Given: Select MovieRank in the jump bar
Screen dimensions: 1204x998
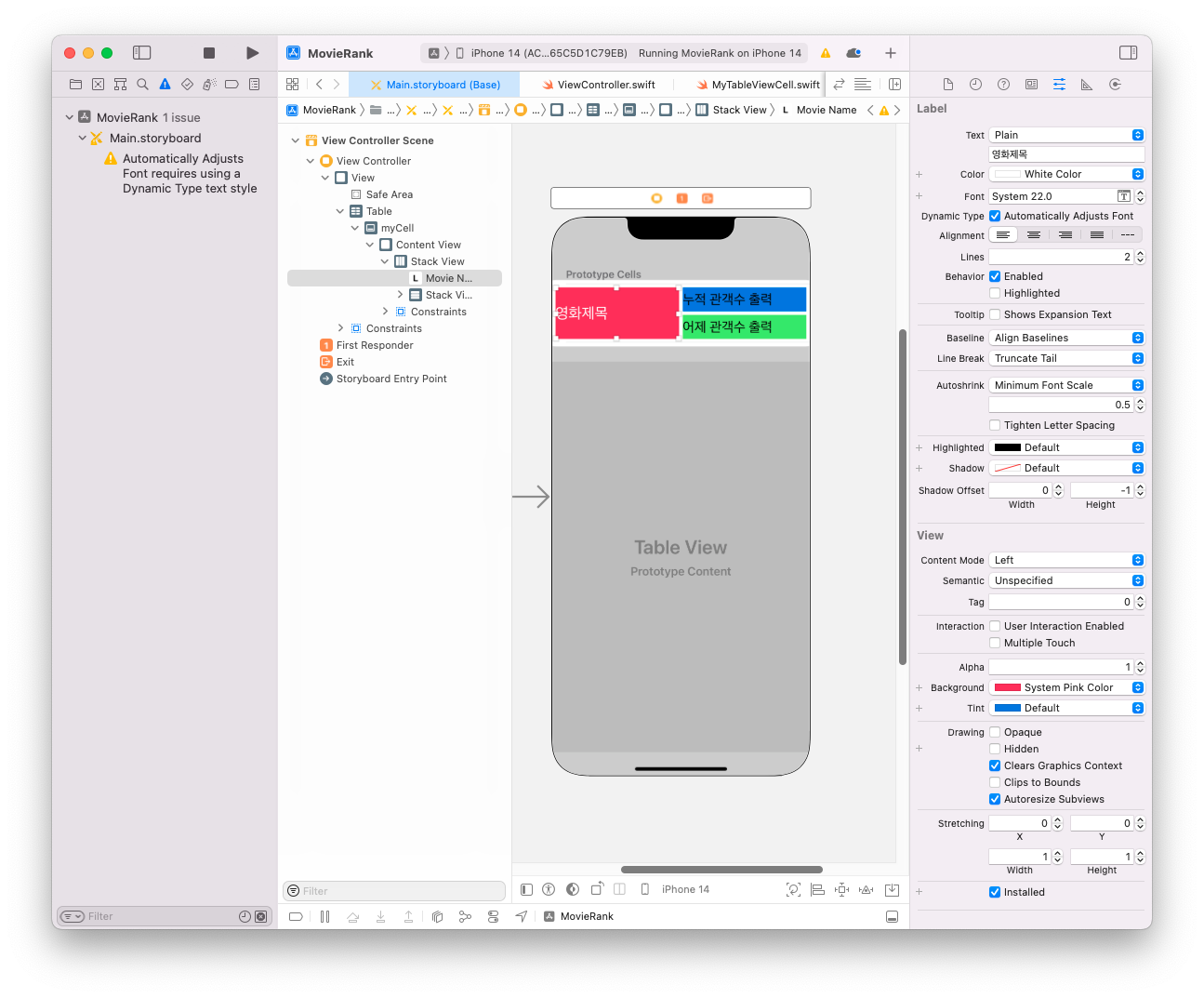Looking at the screenshot, I should coord(321,110).
